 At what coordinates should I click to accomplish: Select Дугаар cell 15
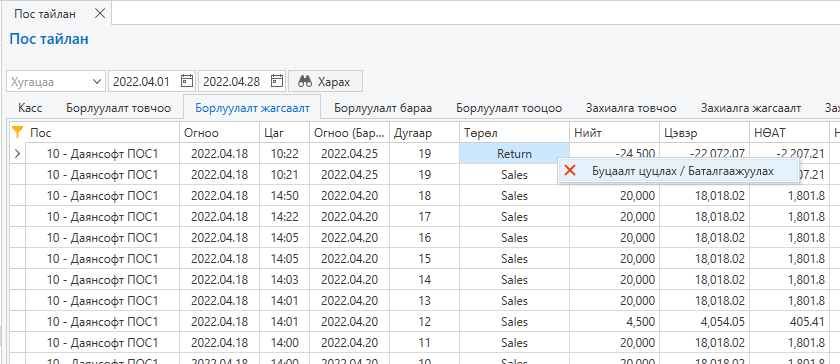[x=424, y=258]
